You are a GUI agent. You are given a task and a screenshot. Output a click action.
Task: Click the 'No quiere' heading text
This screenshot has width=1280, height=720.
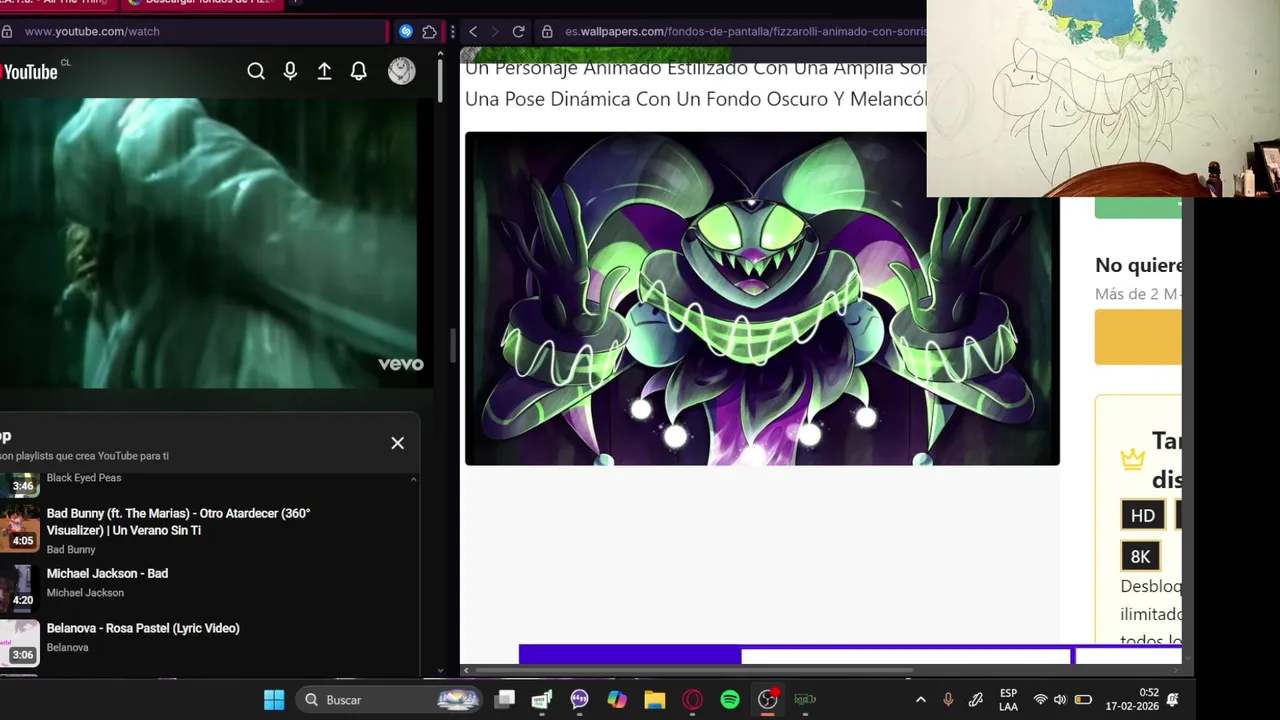(1139, 265)
